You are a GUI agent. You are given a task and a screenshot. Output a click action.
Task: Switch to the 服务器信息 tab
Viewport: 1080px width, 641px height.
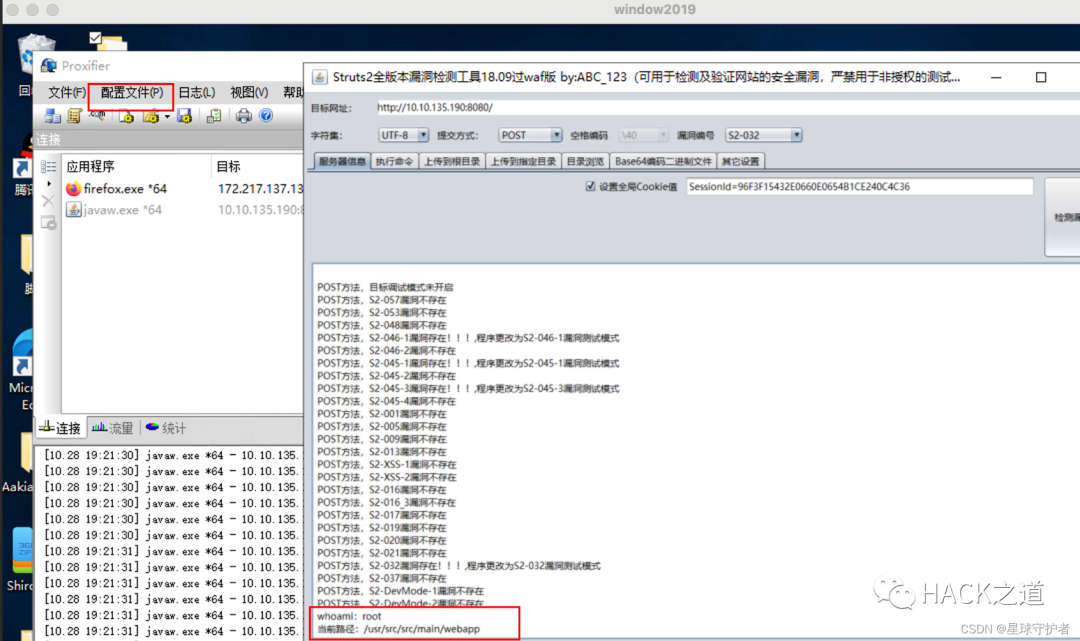[342, 161]
